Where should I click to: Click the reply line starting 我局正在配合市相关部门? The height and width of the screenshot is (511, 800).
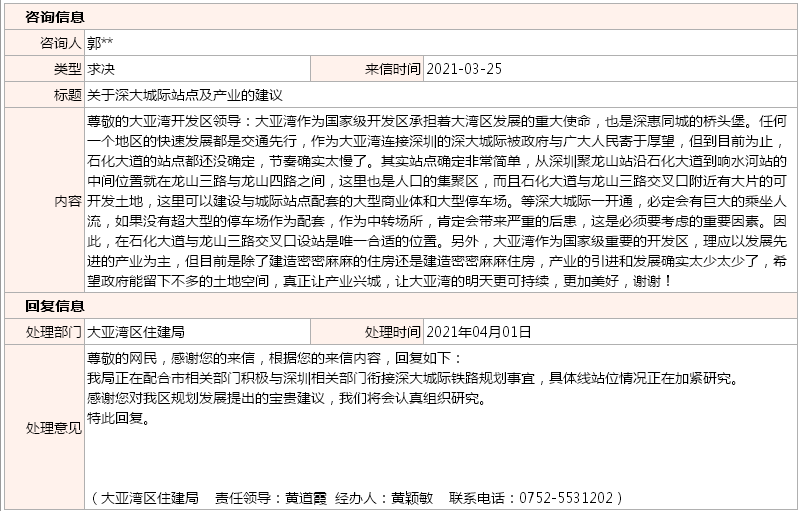(411, 378)
